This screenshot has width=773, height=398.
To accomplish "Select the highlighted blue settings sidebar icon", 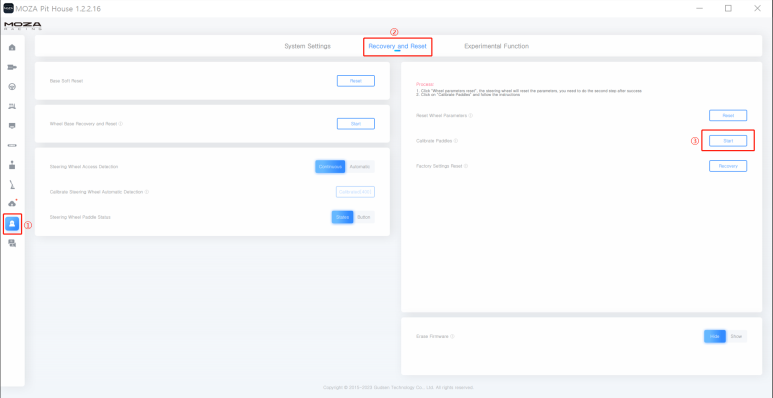I will 12,223.
